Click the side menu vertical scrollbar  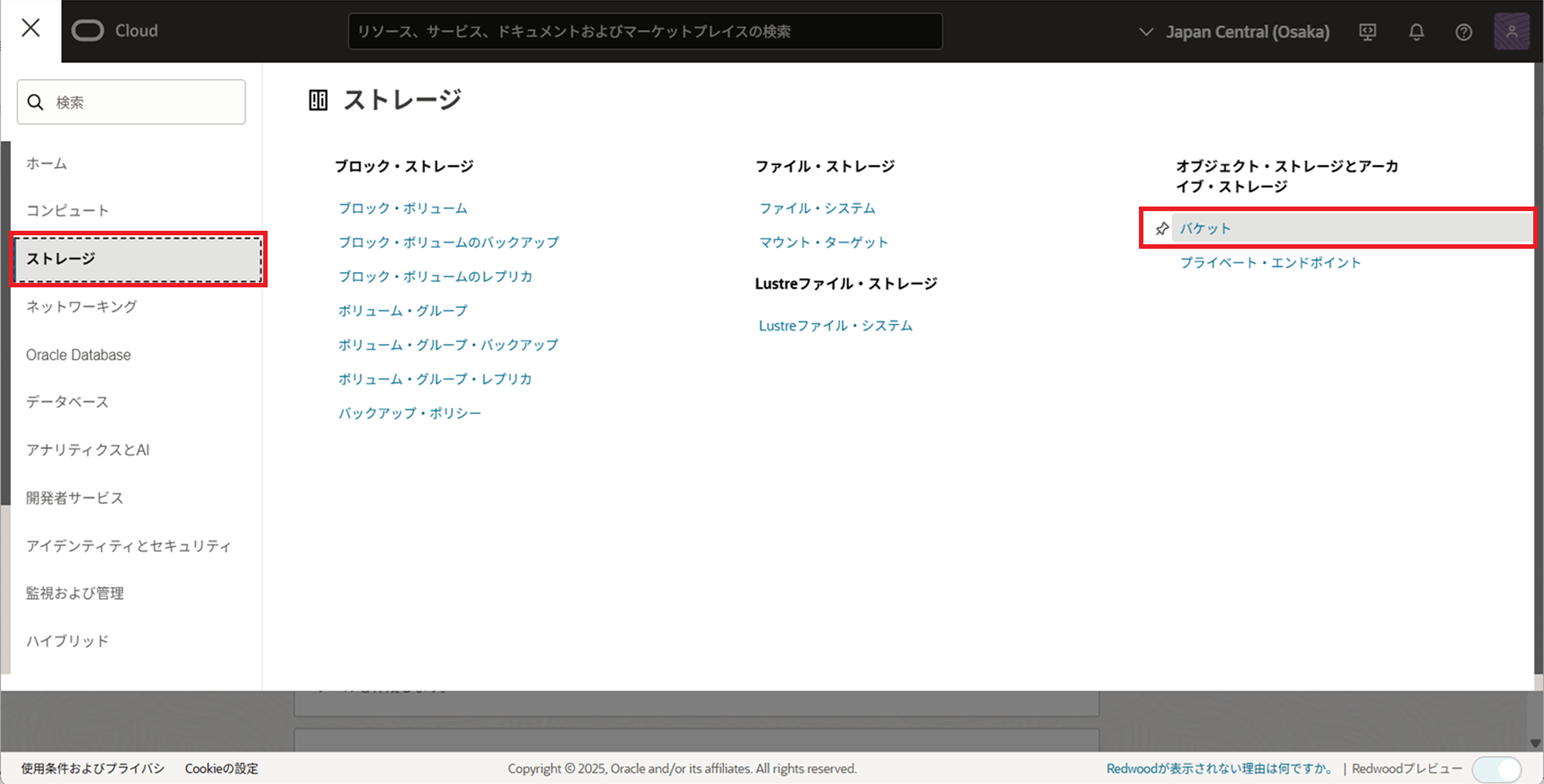(x=5, y=324)
